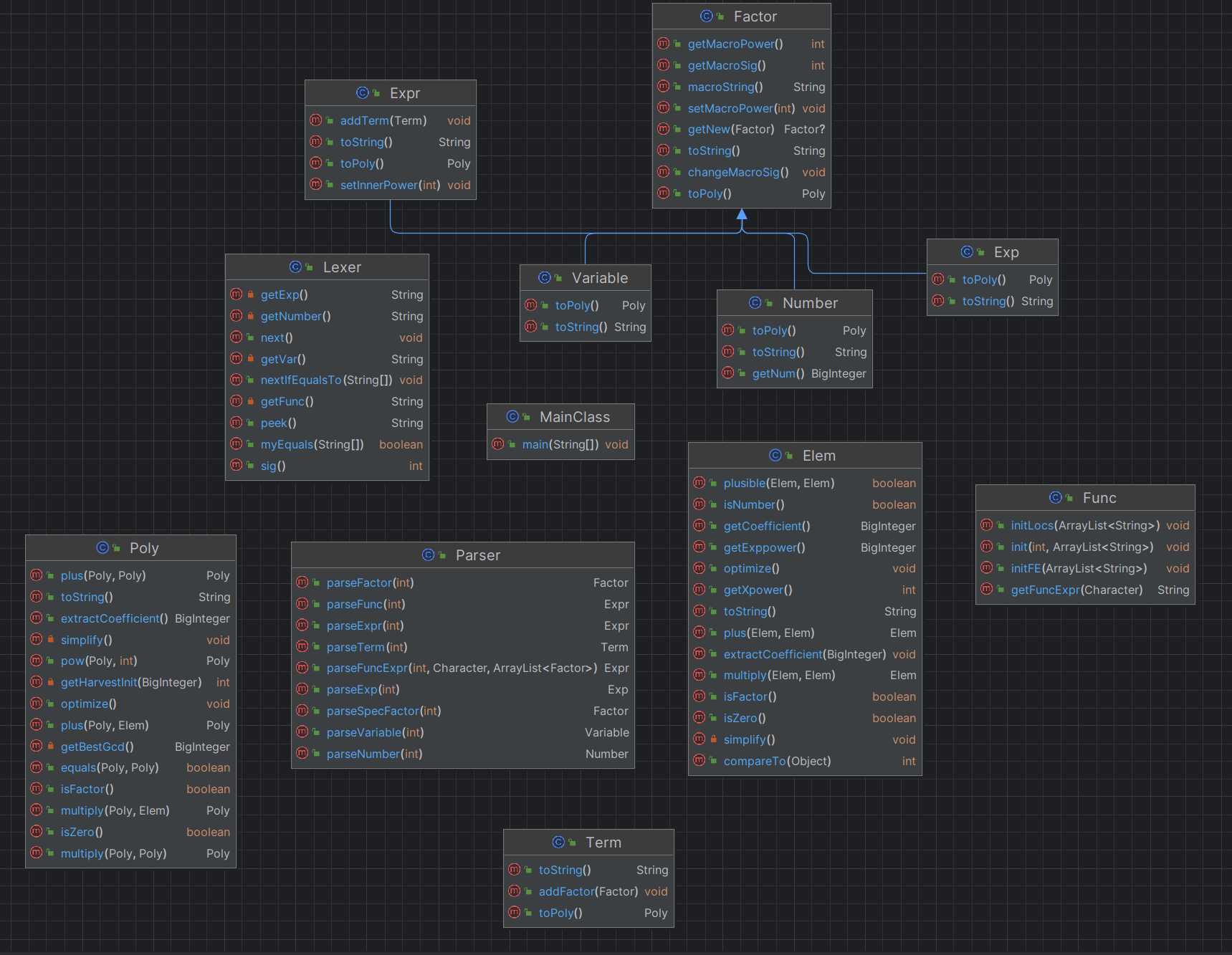Select the Variable class node title
The width and height of the screenshot is (1232, 955).
click(x=586, y=278)
